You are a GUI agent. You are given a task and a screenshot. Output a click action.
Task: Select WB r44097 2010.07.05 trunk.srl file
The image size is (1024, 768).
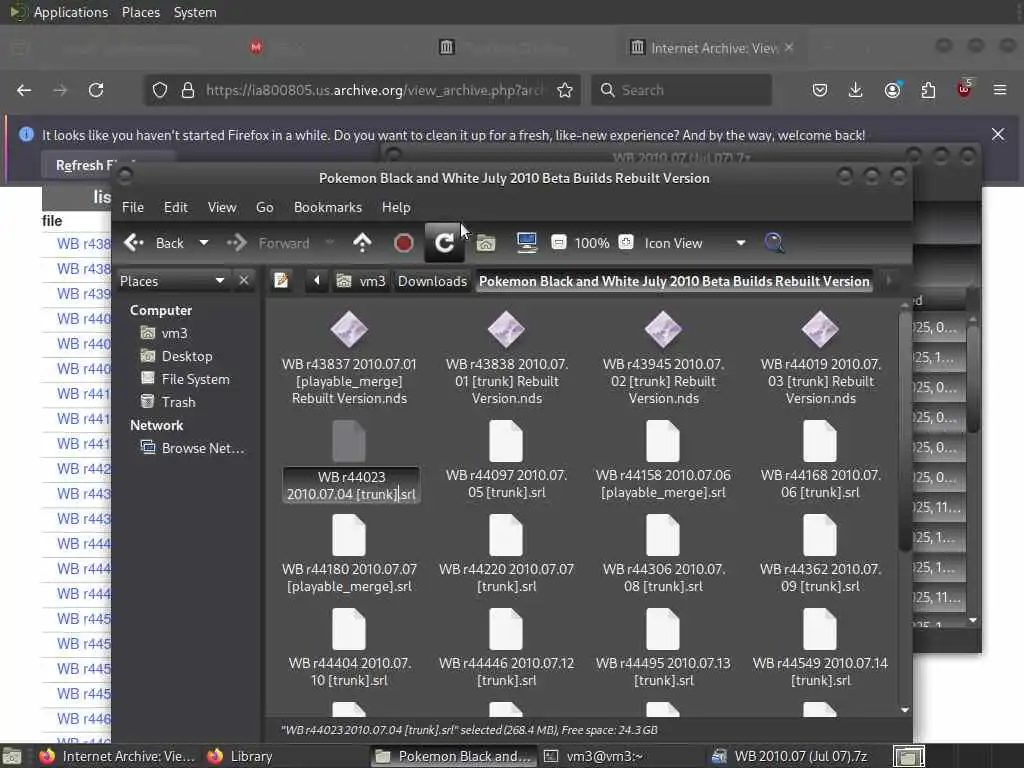(506, 461)
